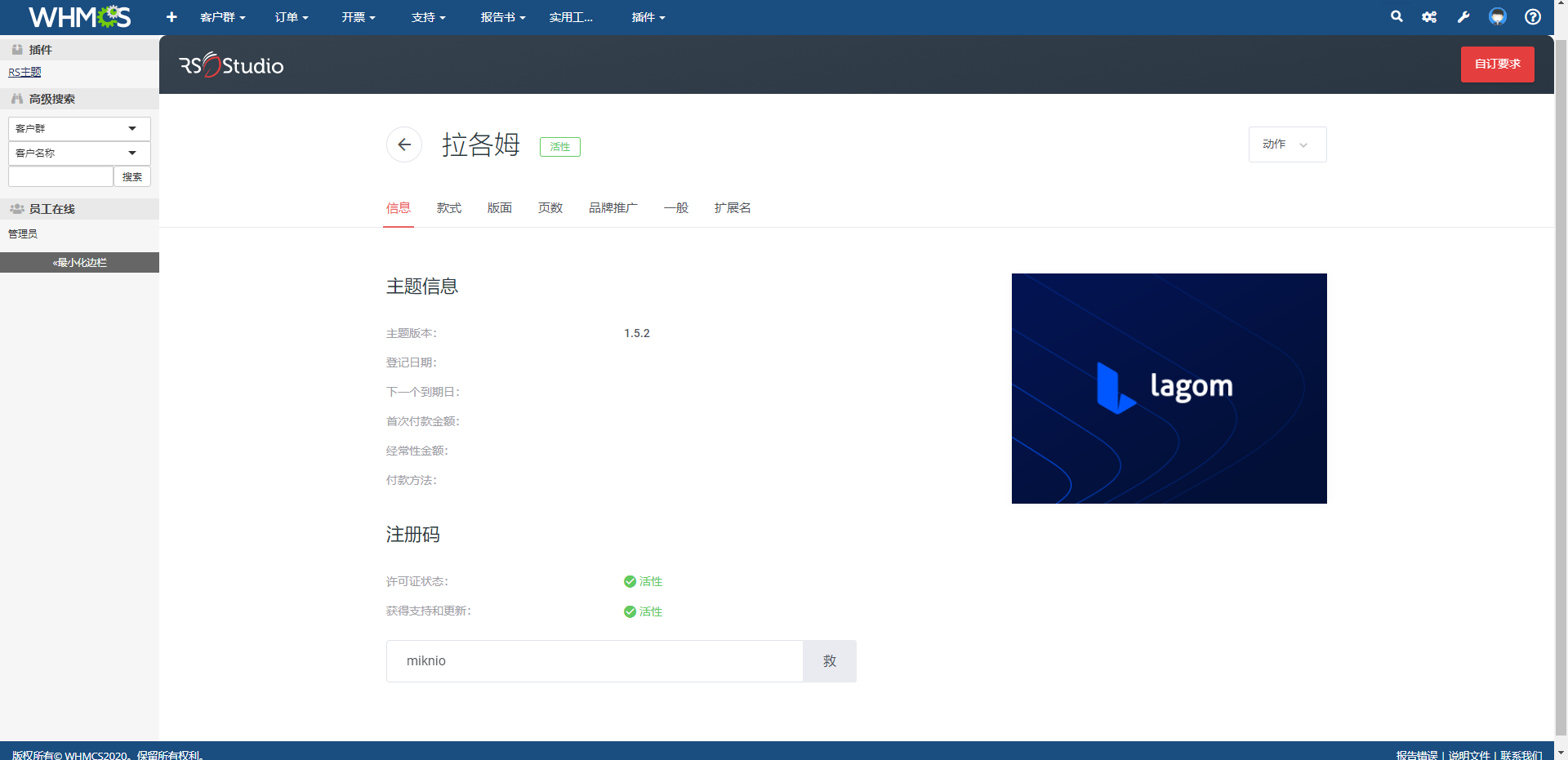The width and height of the screenshot is (1568, 760).
Task: Click the admin avatar icon in navbar
Action: 1498,16
